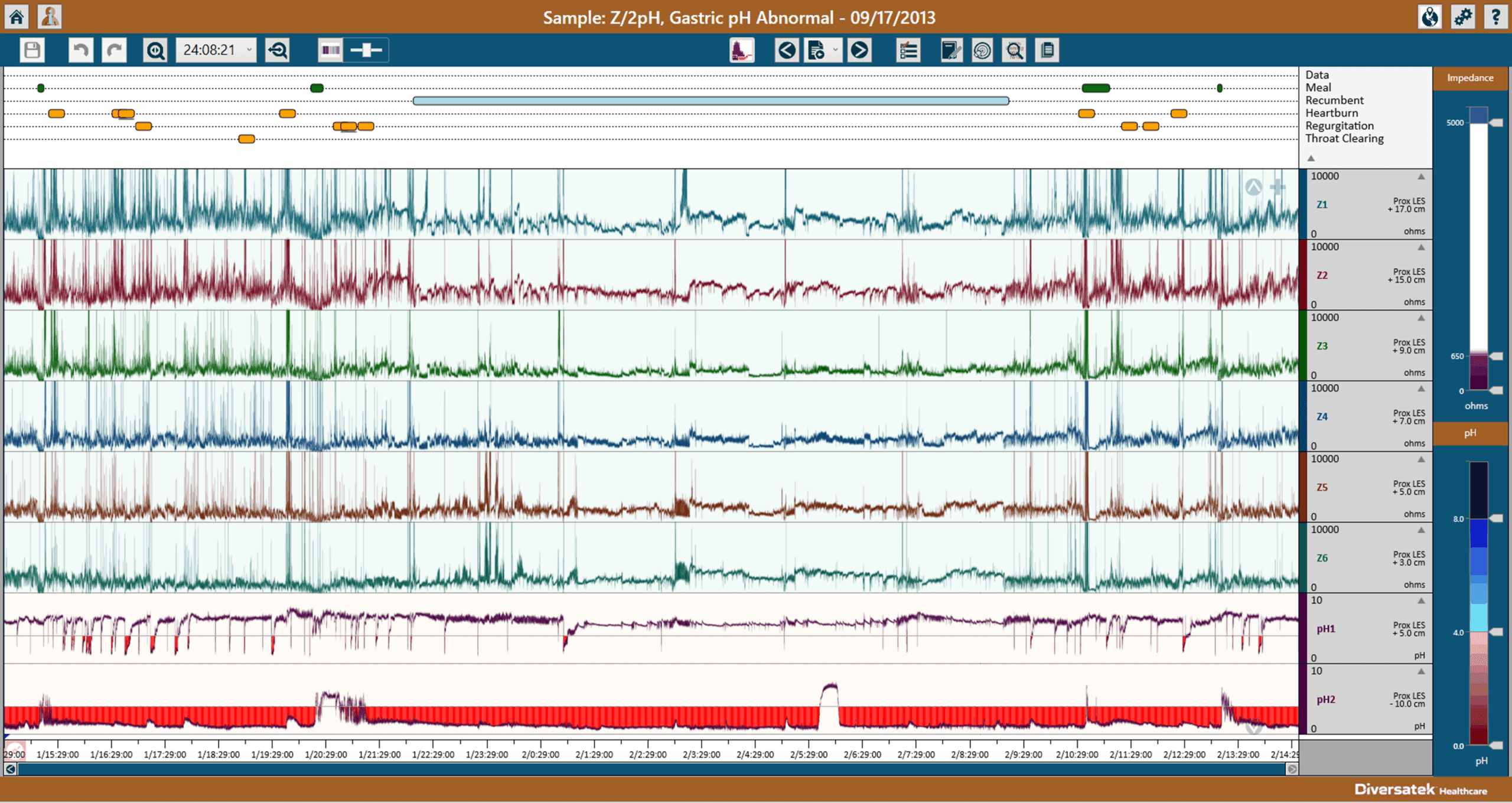Open the Help question mark
The height and width of the screenshot is (803, 1512).
pyautogui.click(x=1496, y=17)
